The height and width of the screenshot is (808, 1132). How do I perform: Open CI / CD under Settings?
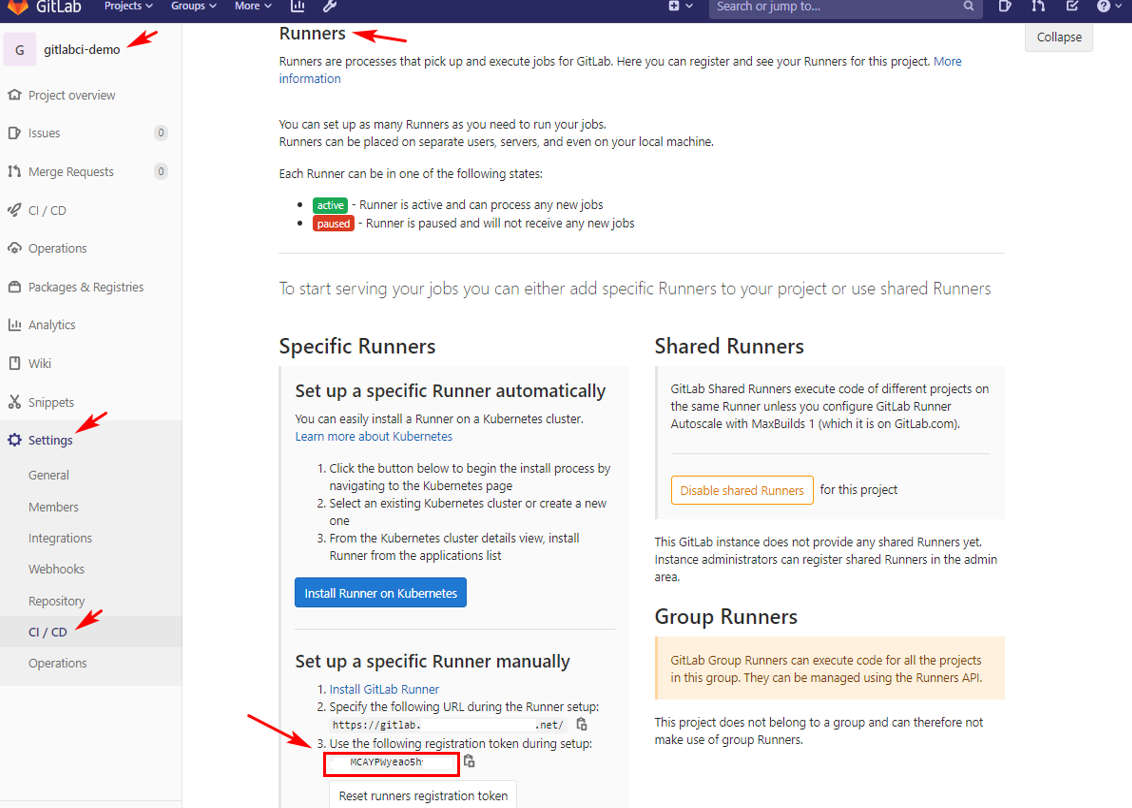48,632
